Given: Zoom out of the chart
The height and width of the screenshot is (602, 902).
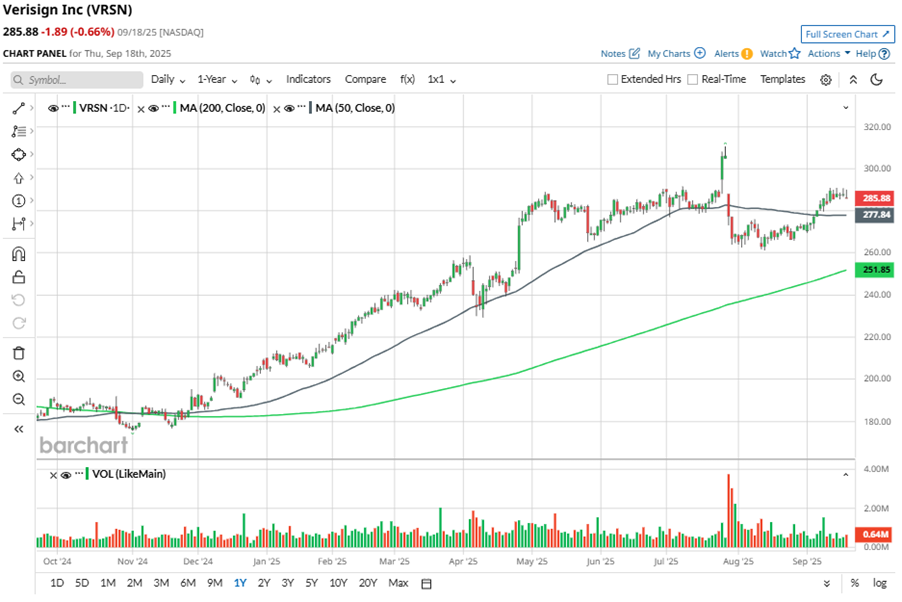Looking at the screenshot, I should point(18,399).
